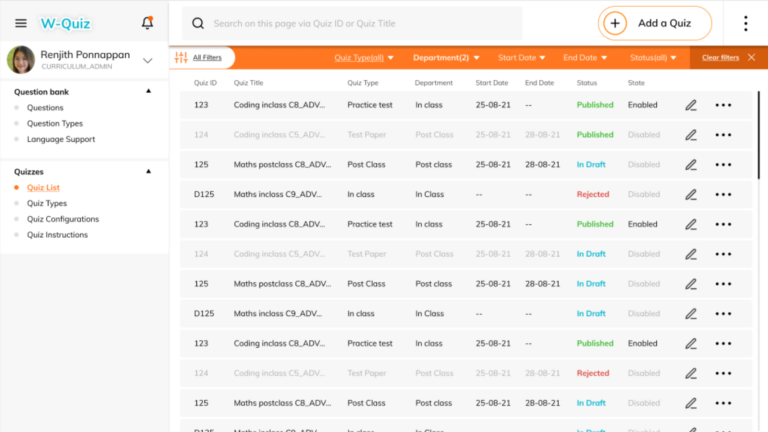Open All Filters
768x432 pixels.
[207, 57]
